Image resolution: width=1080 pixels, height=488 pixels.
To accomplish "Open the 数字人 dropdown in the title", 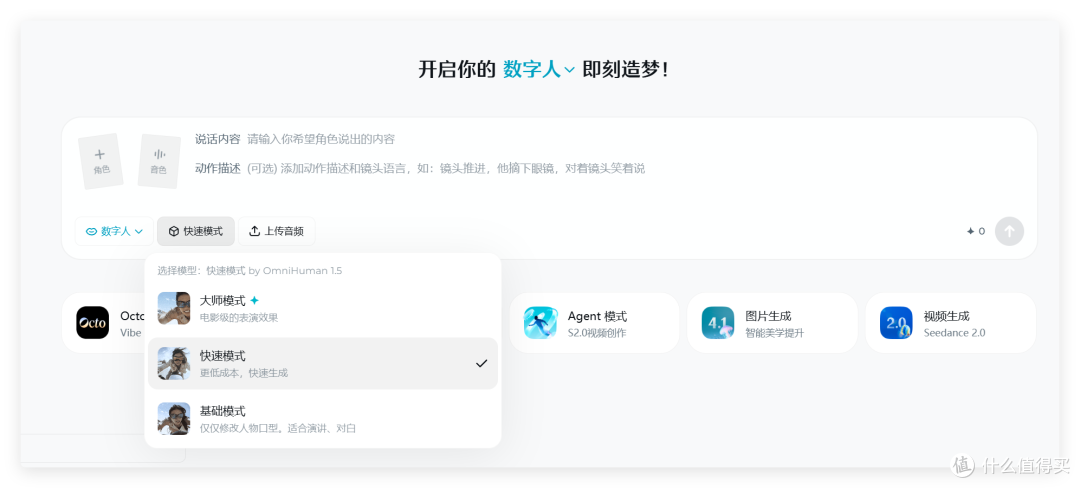I will [539, 70].
